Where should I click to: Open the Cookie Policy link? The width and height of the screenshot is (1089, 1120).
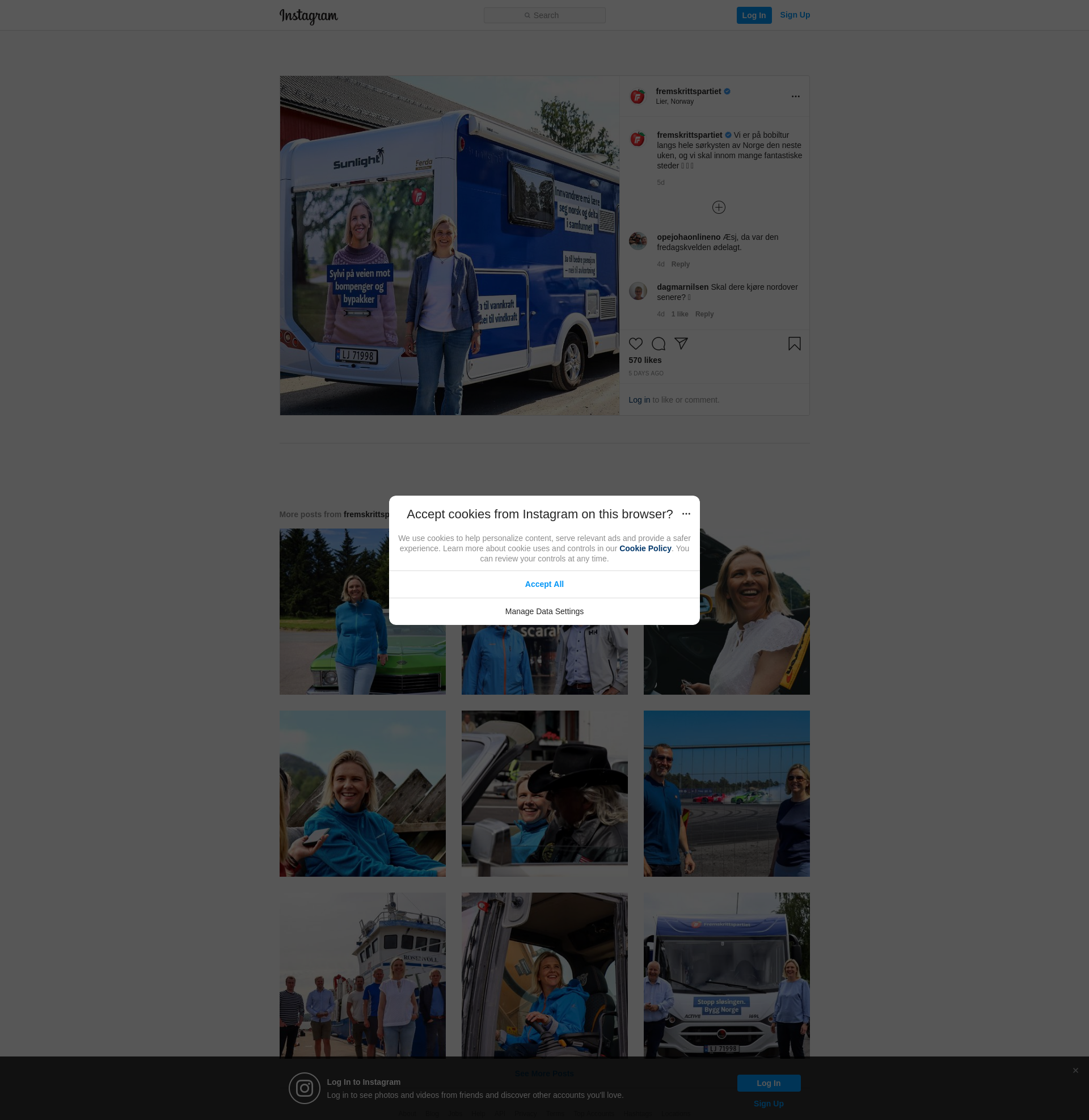pyautogui.click(x=644, y=549)
